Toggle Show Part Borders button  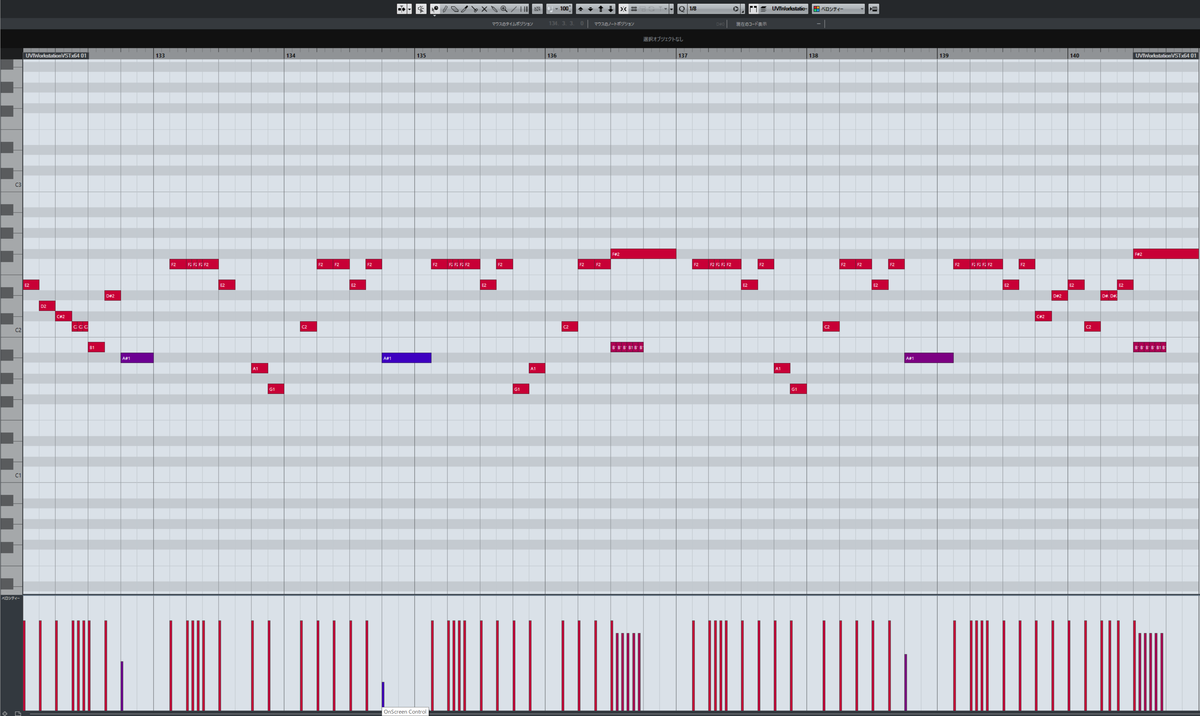click(752, 8)
